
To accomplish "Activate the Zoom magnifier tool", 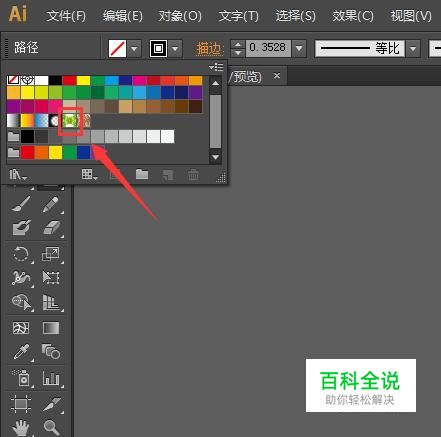I will pos(51,427).
